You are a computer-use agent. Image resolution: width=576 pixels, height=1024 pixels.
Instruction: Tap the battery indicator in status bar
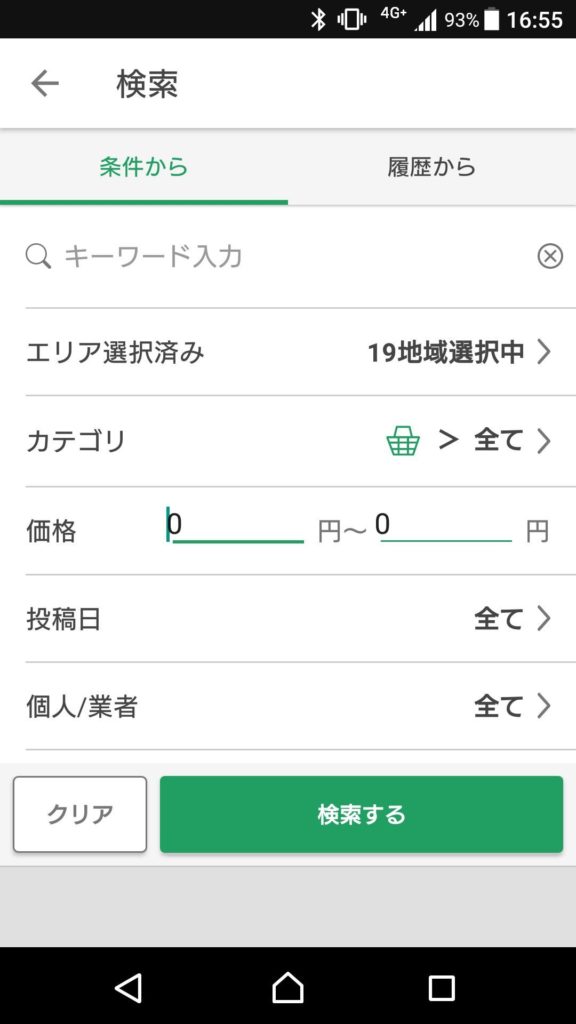[x=491, y=20]
